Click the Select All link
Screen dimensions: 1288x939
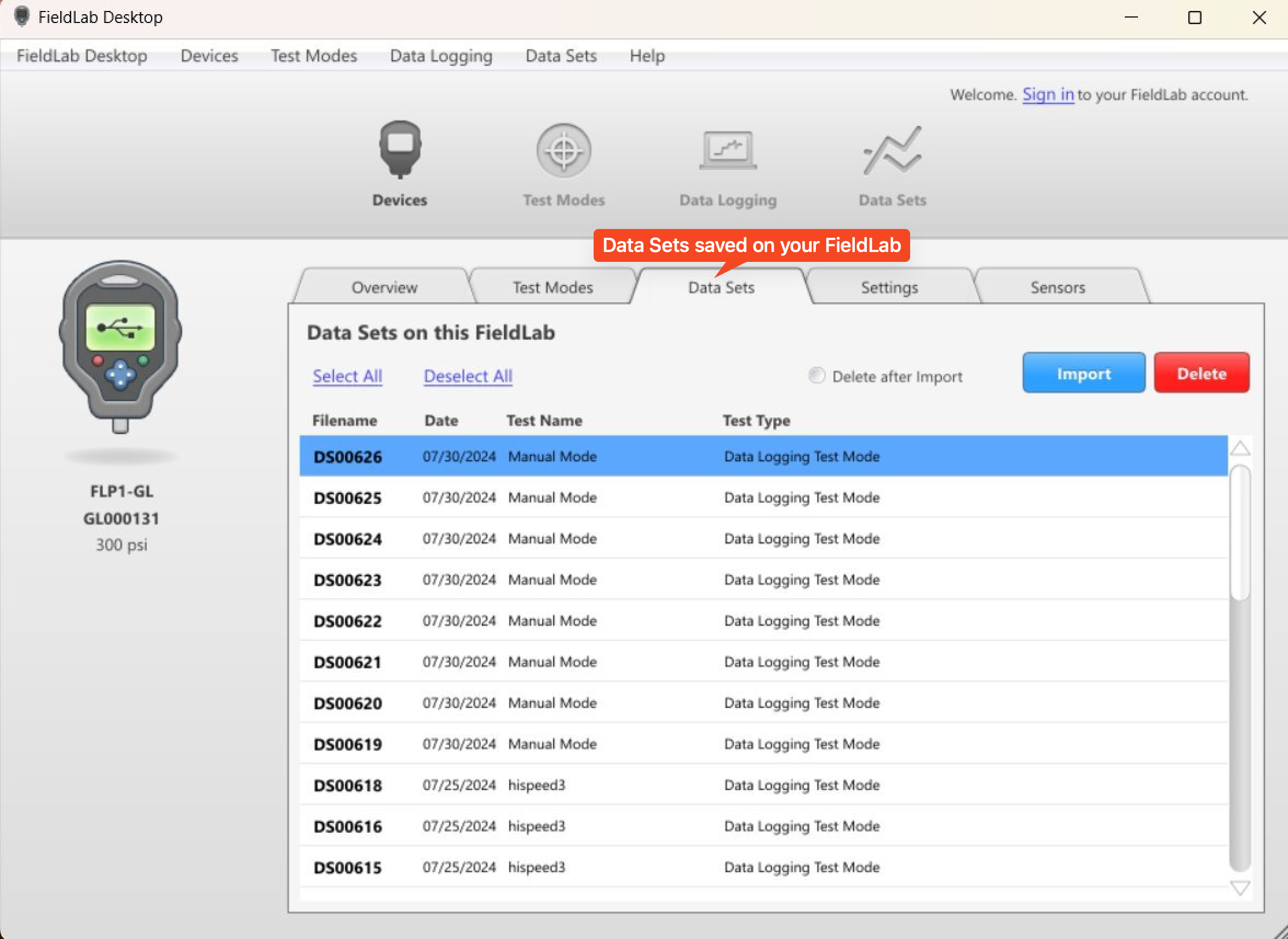(347, 376)
